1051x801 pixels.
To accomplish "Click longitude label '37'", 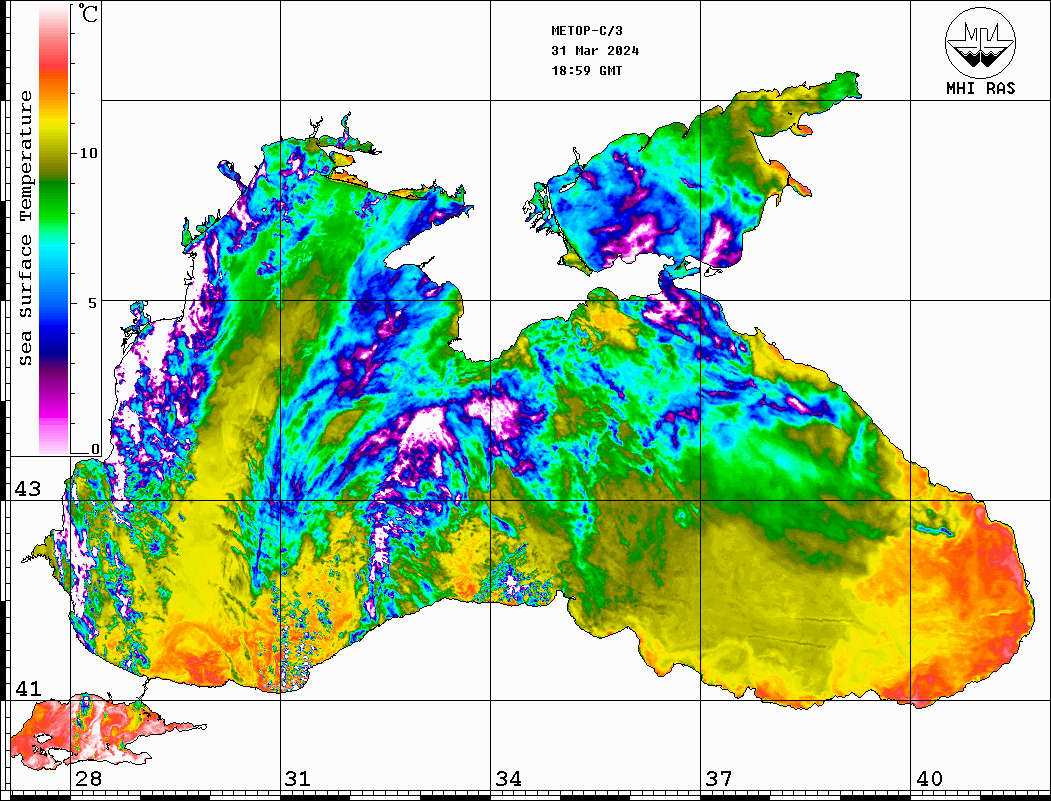I will [719, 778].
